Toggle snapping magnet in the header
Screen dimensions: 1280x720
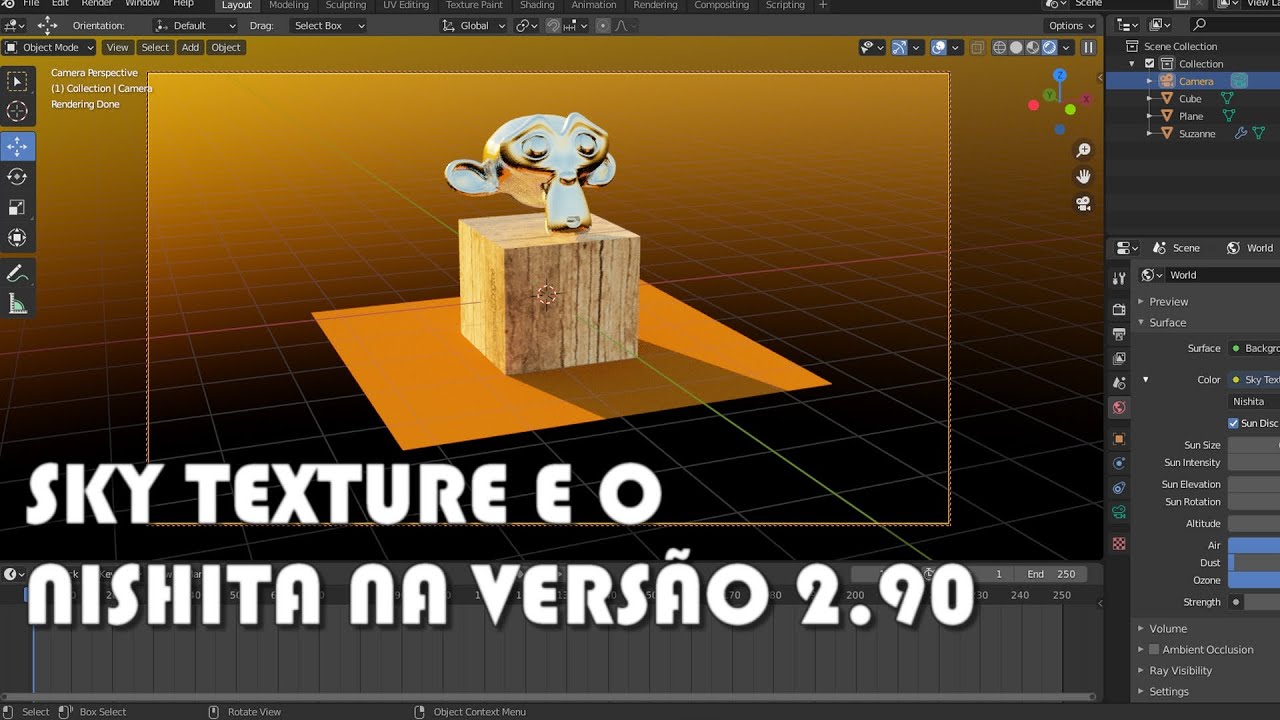pyautogui.click(x=552, y=25)
